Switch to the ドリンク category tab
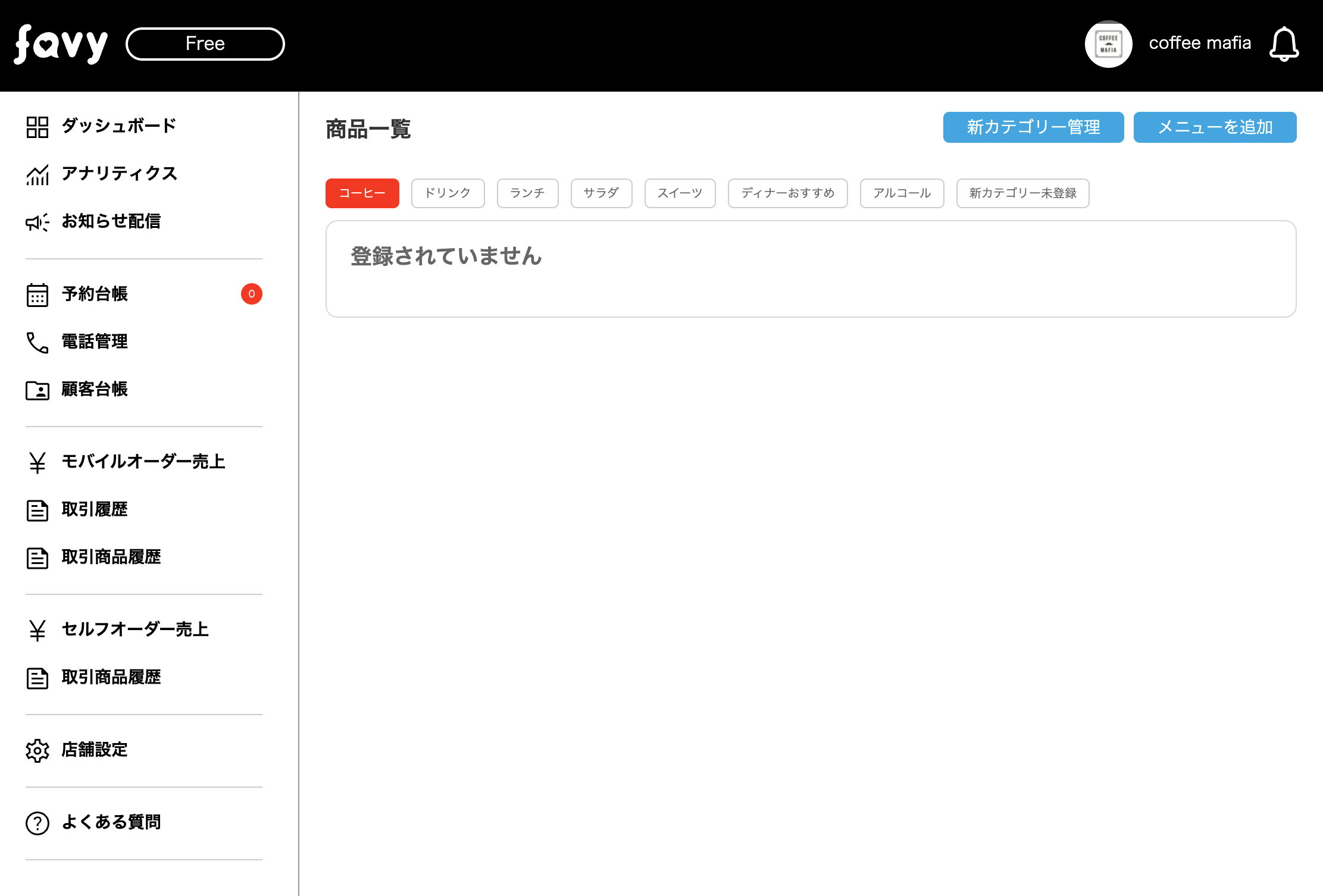 pyautogui.click(x=448, y=193)
